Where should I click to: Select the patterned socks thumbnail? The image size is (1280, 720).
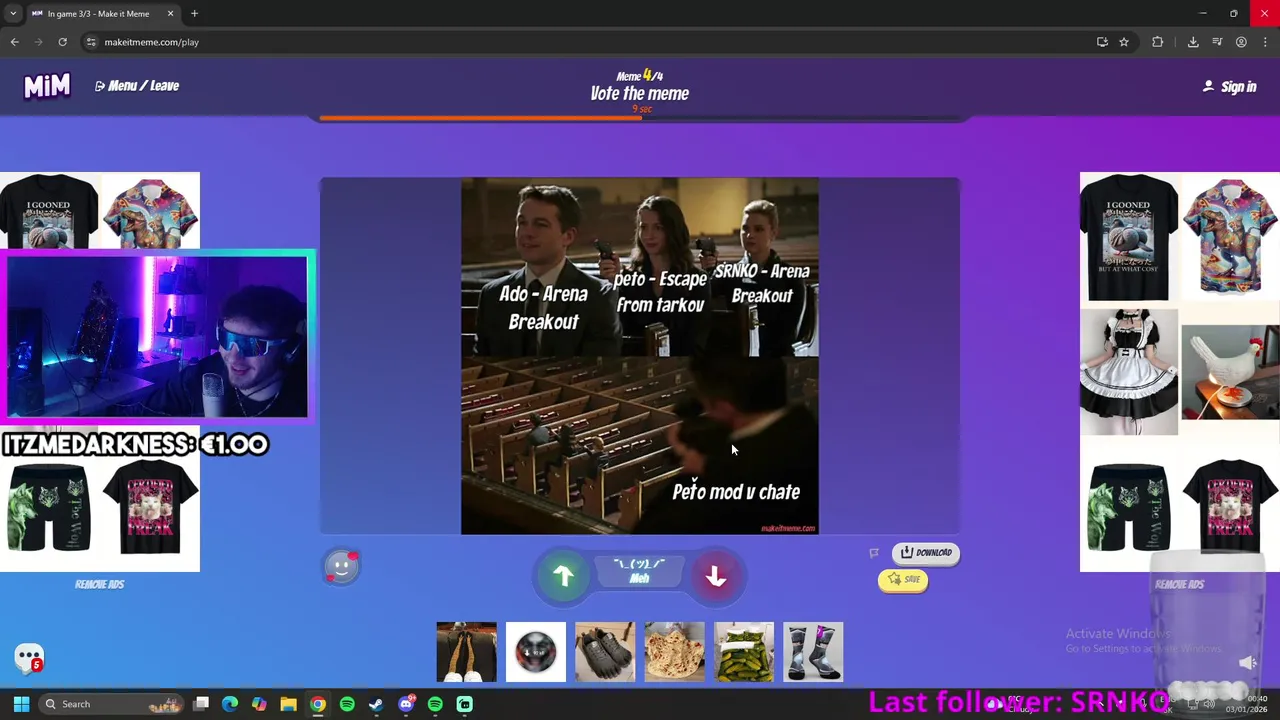click(813, 652)
